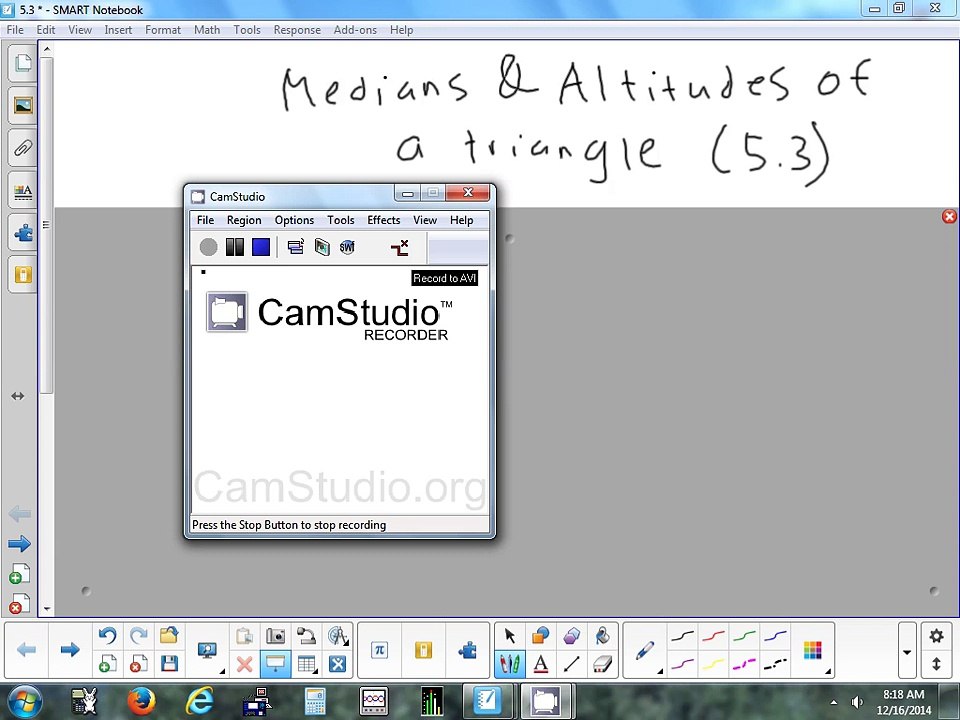Click the CamStudio Pause button
The width and height of the screenshot is (960, 720).
[x=234, y=247]
